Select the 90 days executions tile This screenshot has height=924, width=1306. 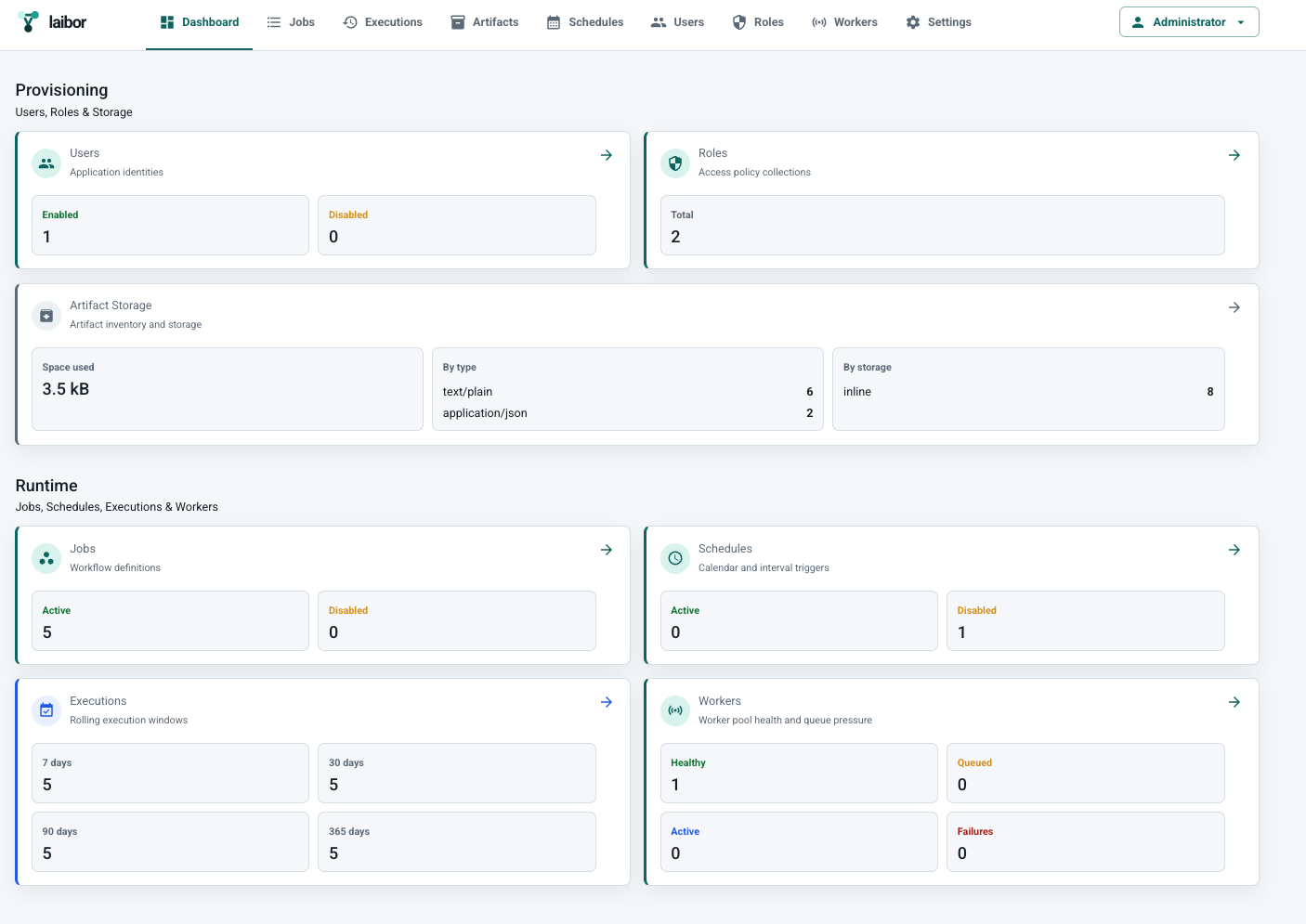[x=170, y=841]
